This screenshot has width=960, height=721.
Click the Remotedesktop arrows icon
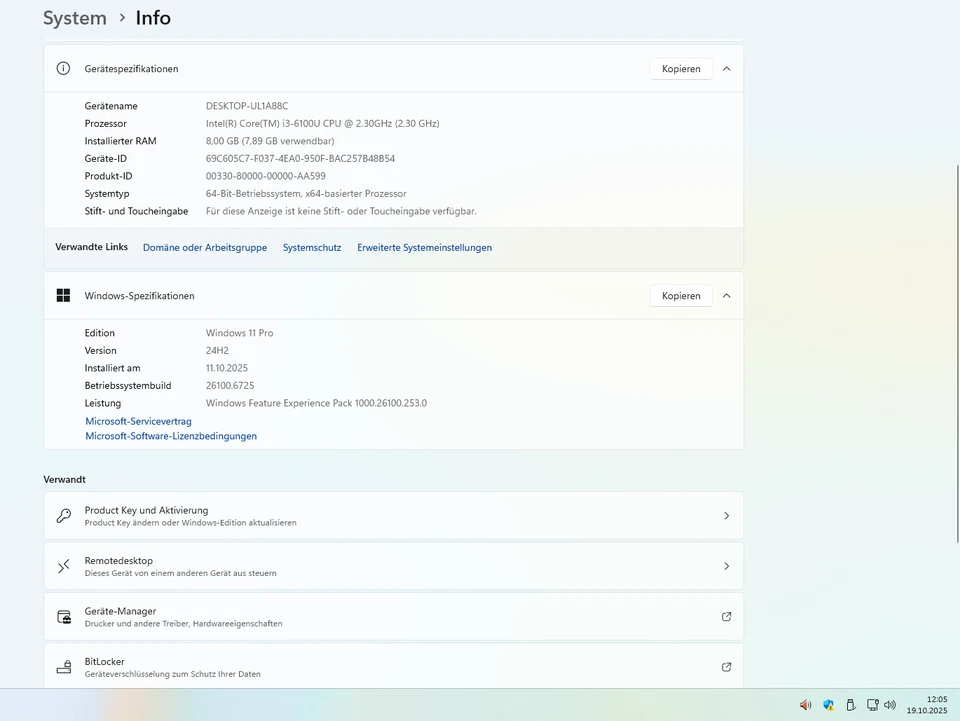64,566
